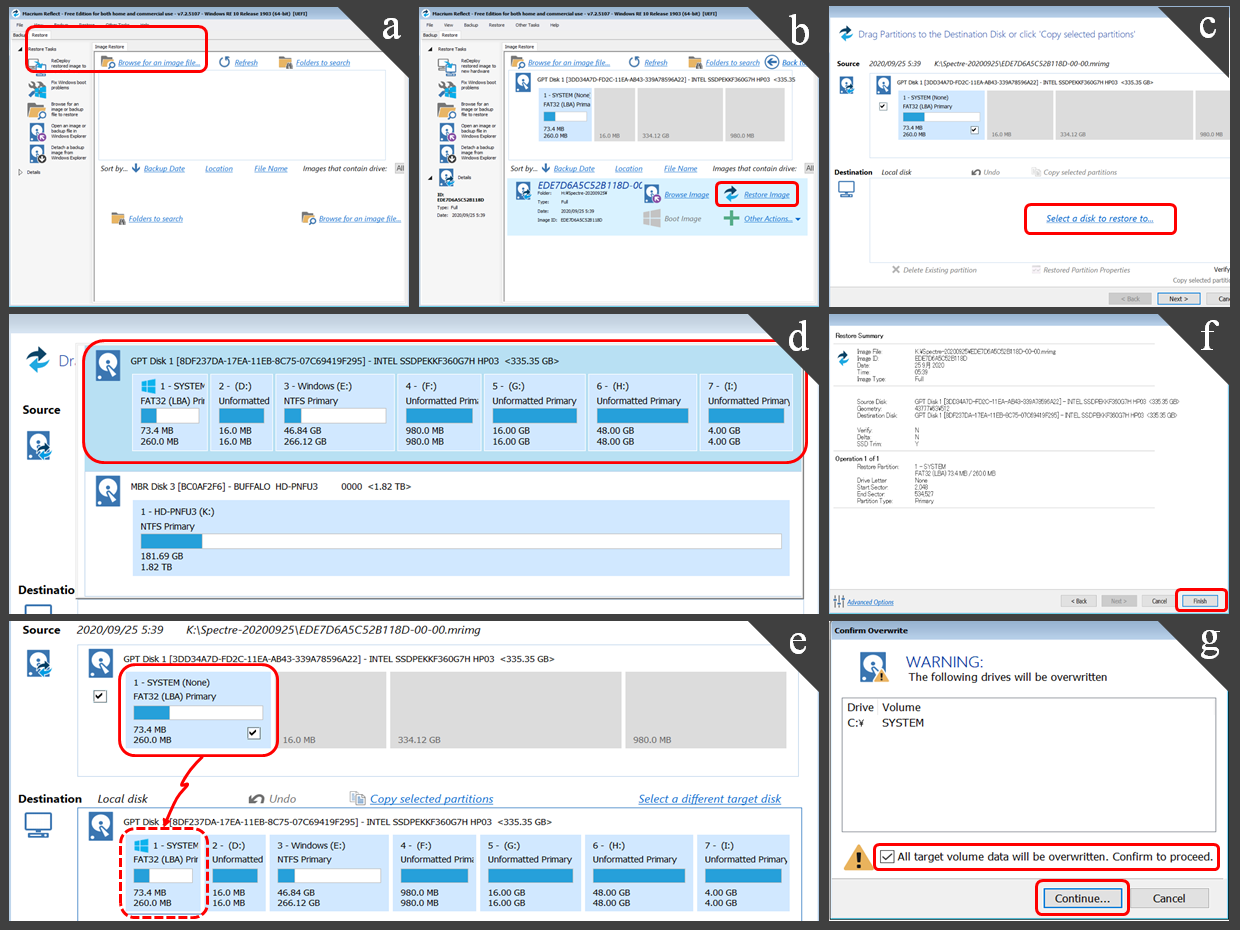This screenshot has width=1240, height=930.
Task: Open the Help menu in the menu bar
Action: tap(554, 24)
